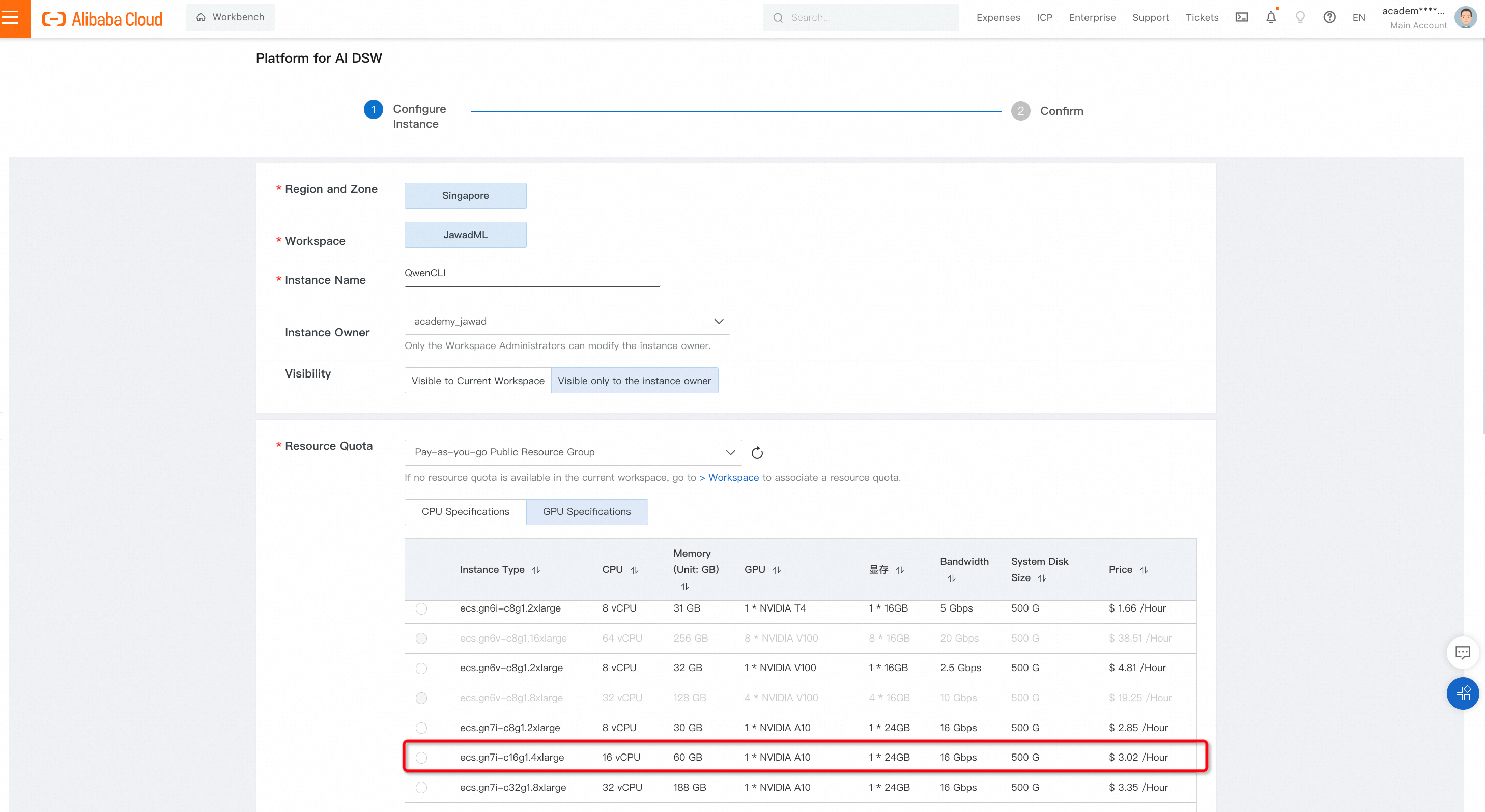
Task: Choose Visible to Current Workspace option
Action: 478,381
